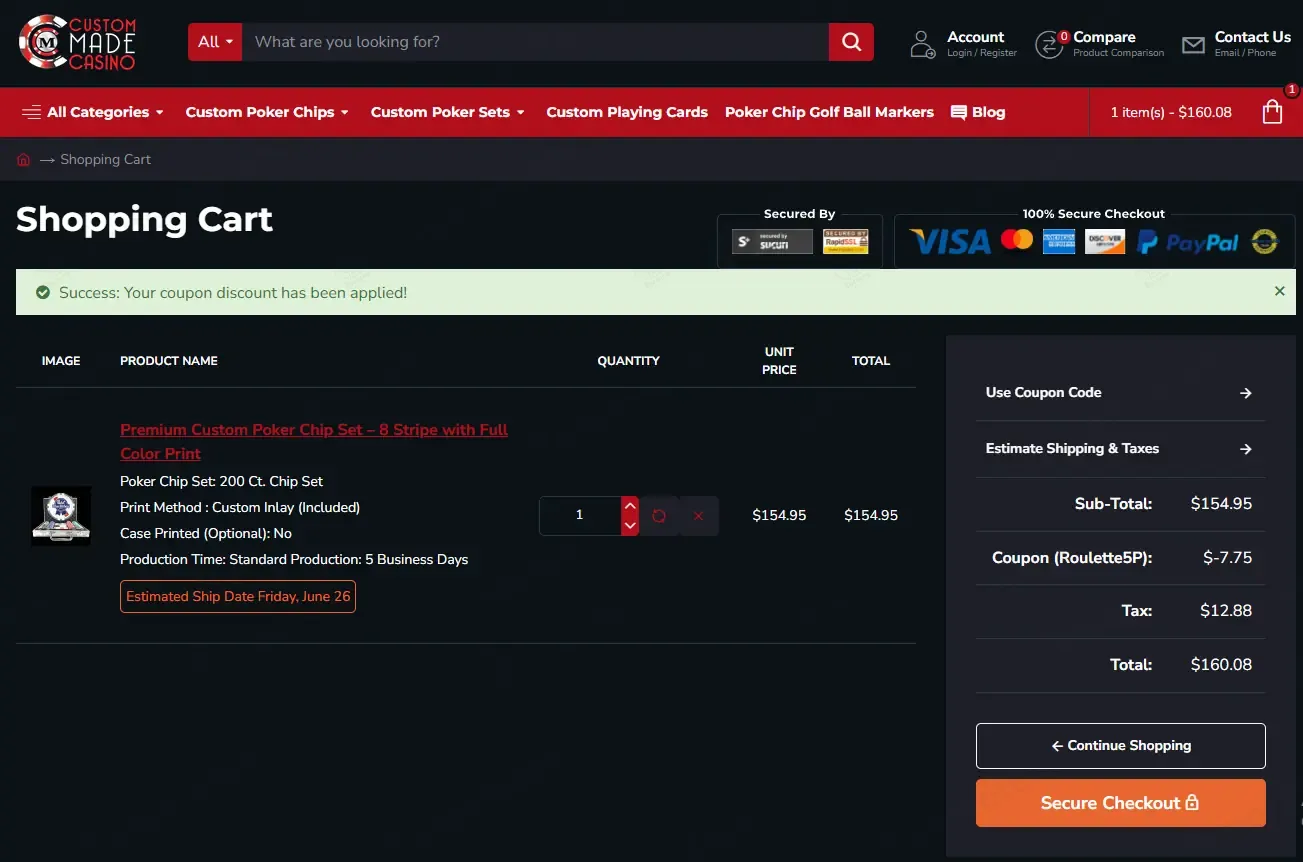Expand the Use Coupon Code section

1120,393
